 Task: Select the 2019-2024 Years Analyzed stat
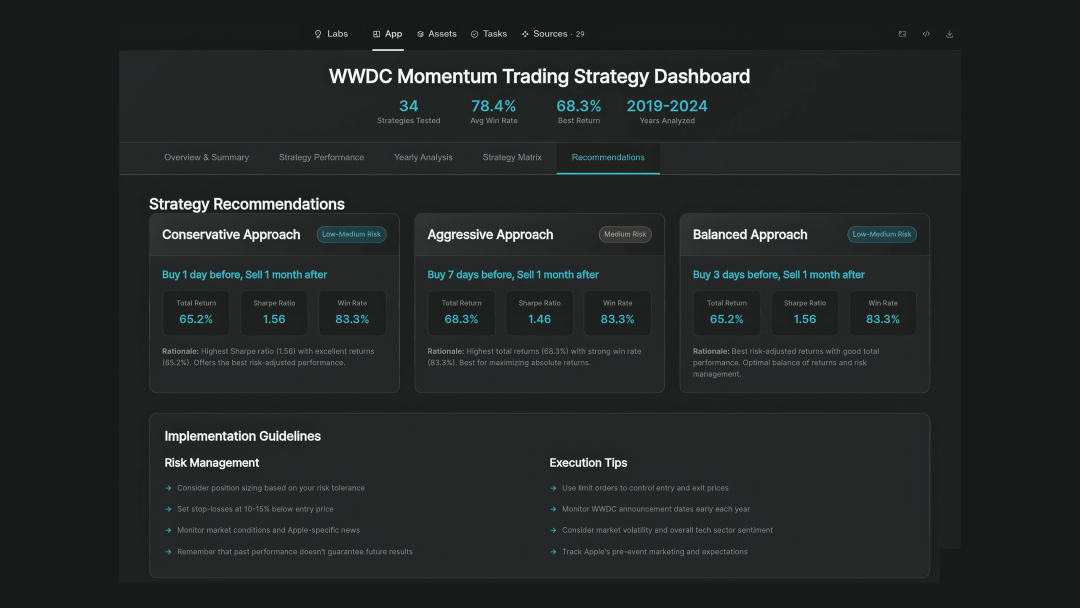667,112
